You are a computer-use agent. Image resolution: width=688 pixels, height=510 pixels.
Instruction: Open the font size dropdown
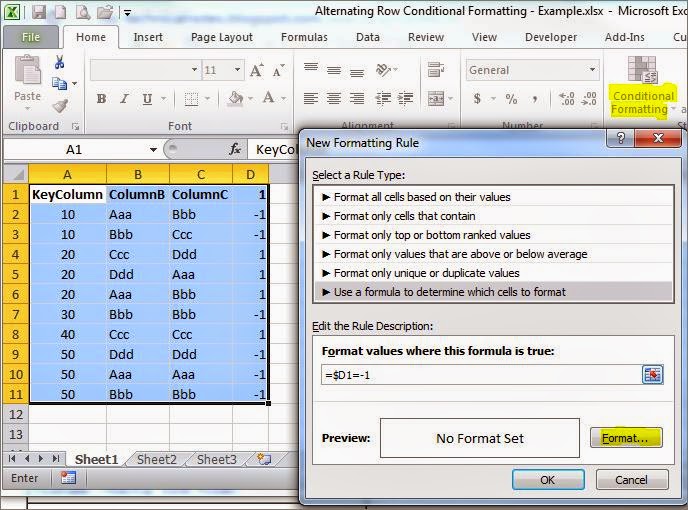tap(237, 70)
